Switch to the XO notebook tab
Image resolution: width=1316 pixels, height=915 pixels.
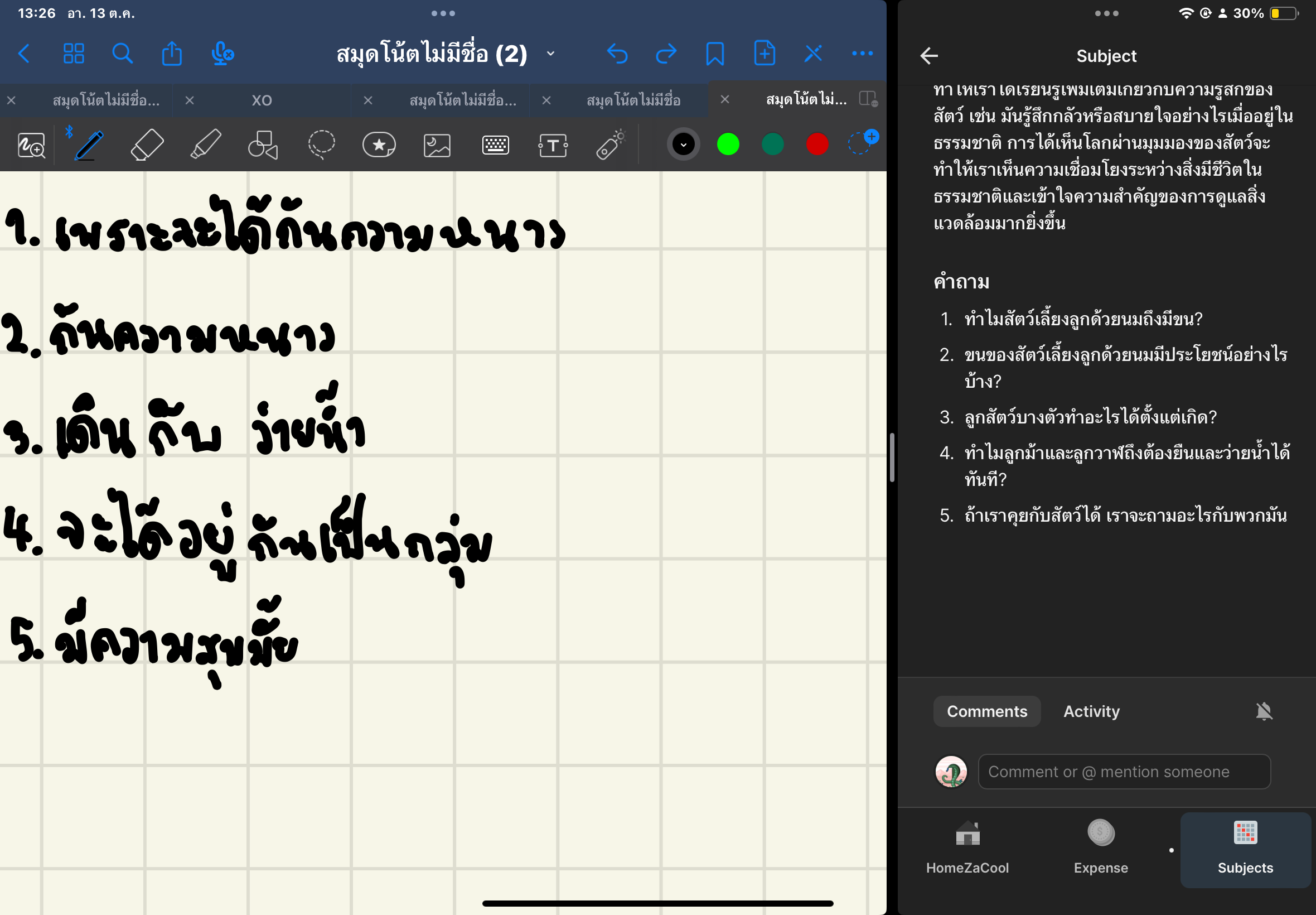point(262,100)
